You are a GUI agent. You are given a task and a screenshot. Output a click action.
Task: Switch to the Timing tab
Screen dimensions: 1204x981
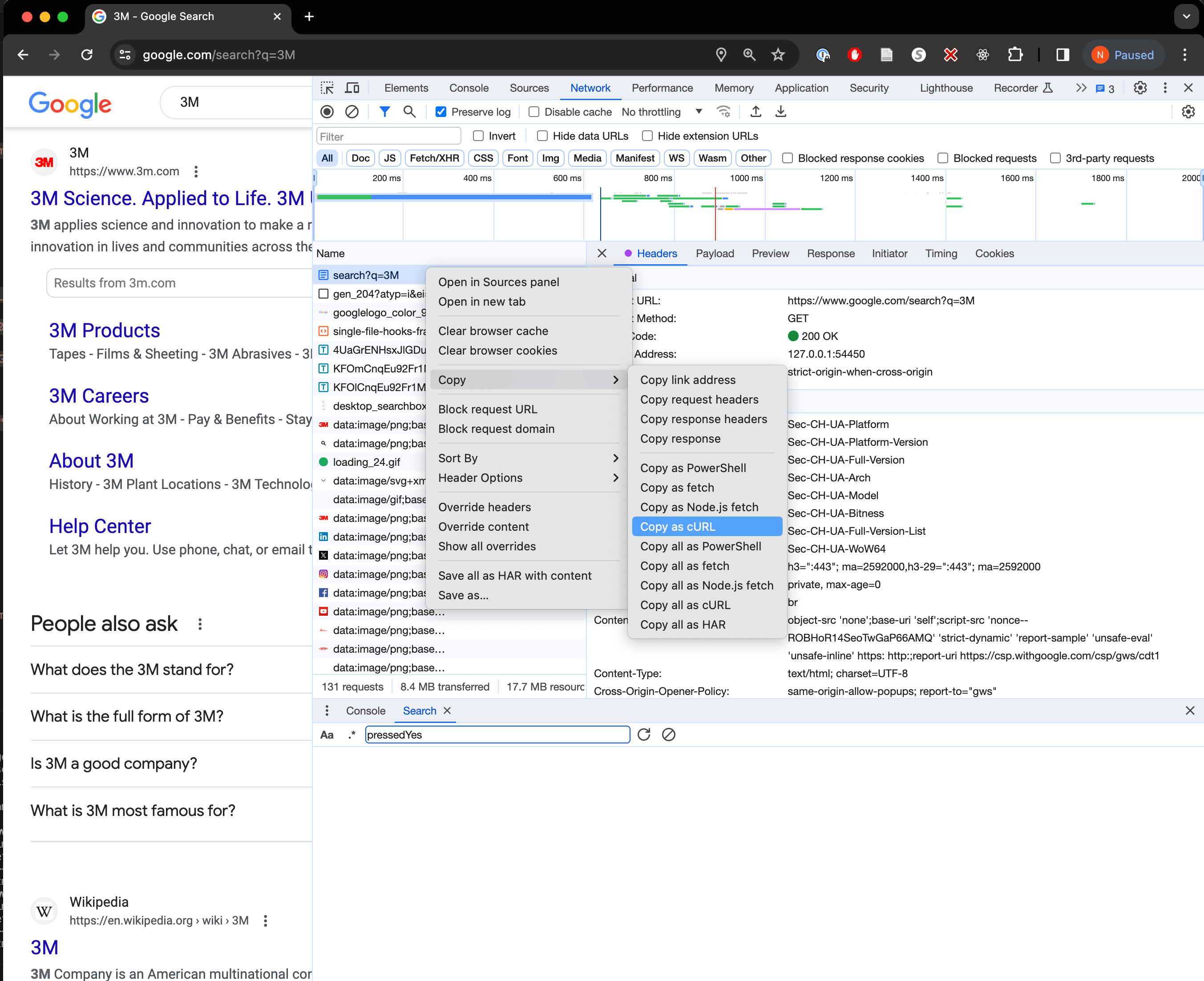pyautogui.click(x=941, y=254)
